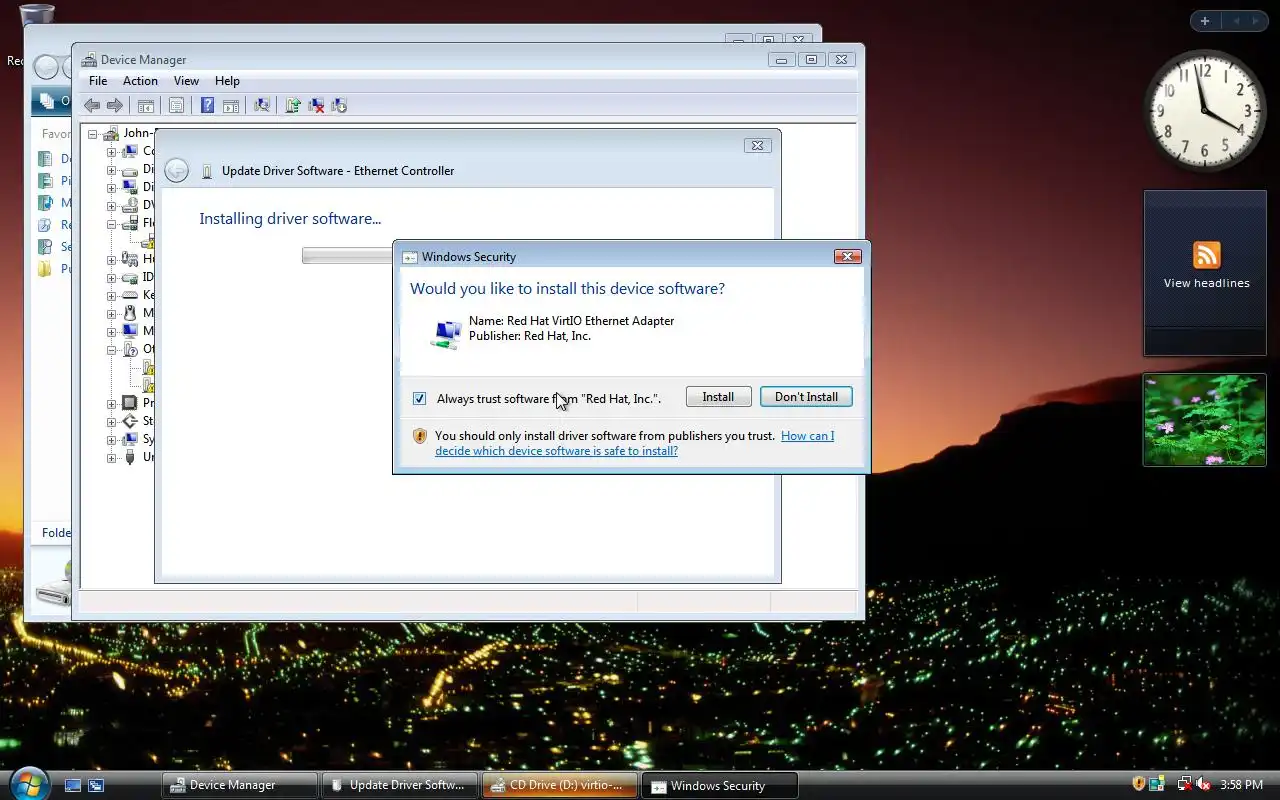The height and width of the screenshot is (800, 1280).
Task: Open the Action menu in Device Manager
Action: 140,81
